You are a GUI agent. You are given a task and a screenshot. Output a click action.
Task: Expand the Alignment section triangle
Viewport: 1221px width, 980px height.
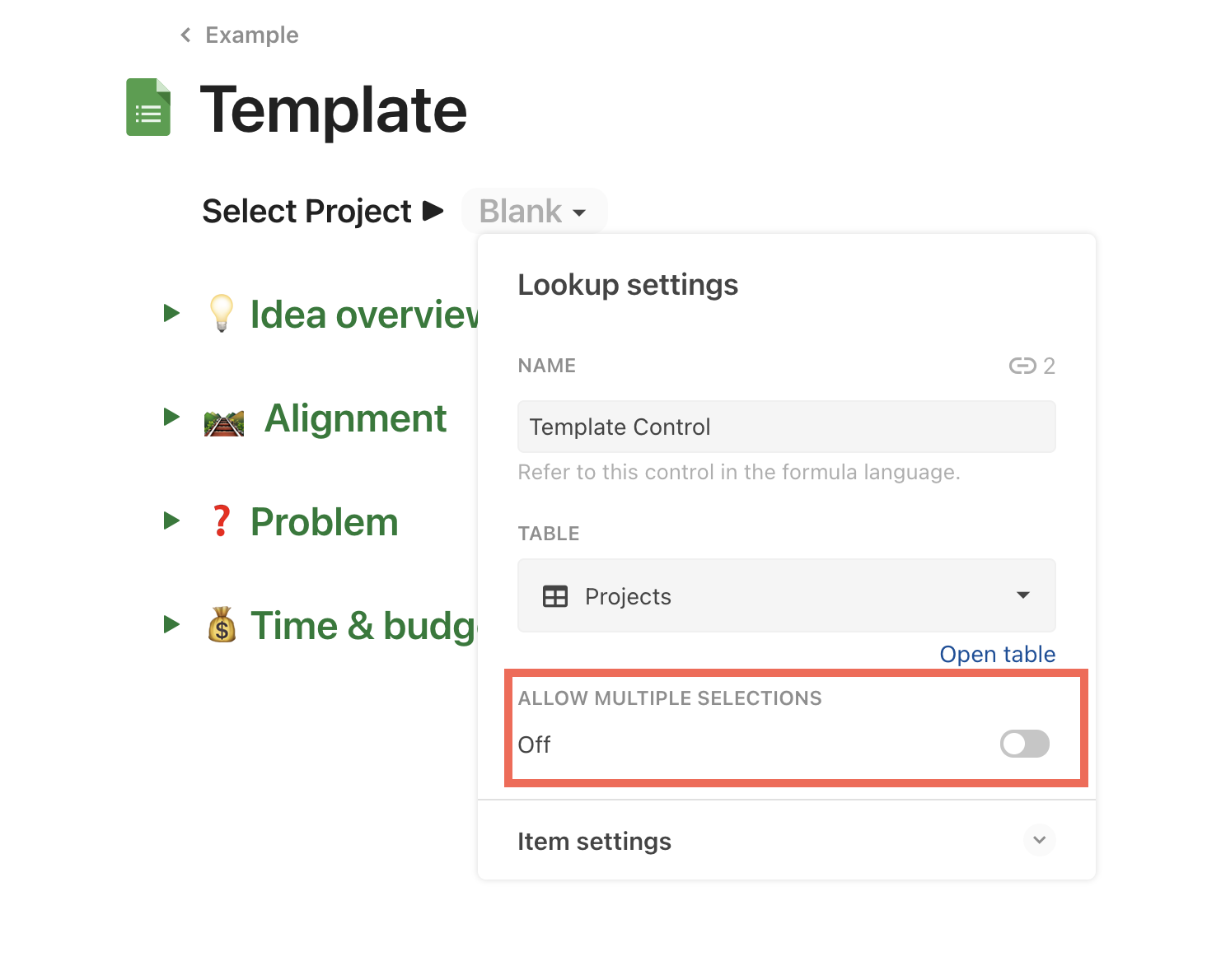pos(171,417)
